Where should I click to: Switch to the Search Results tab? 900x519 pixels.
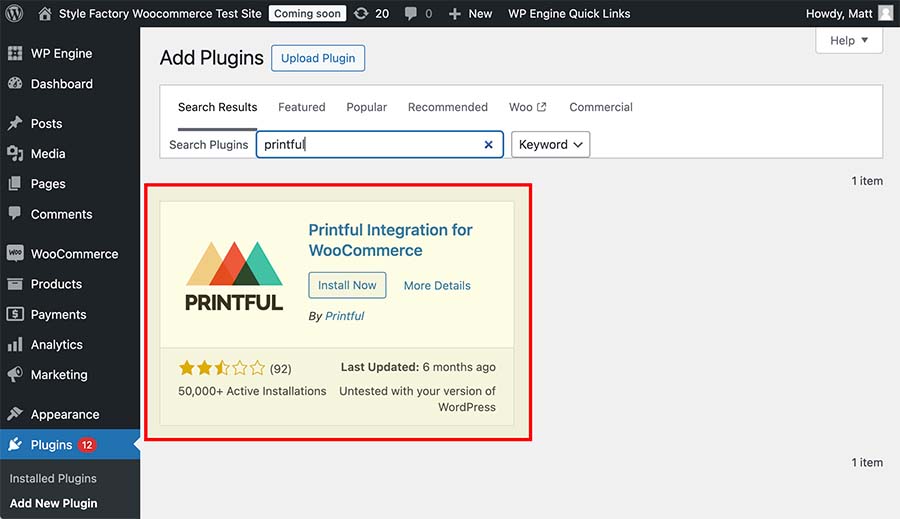click(x=218, y=107)
